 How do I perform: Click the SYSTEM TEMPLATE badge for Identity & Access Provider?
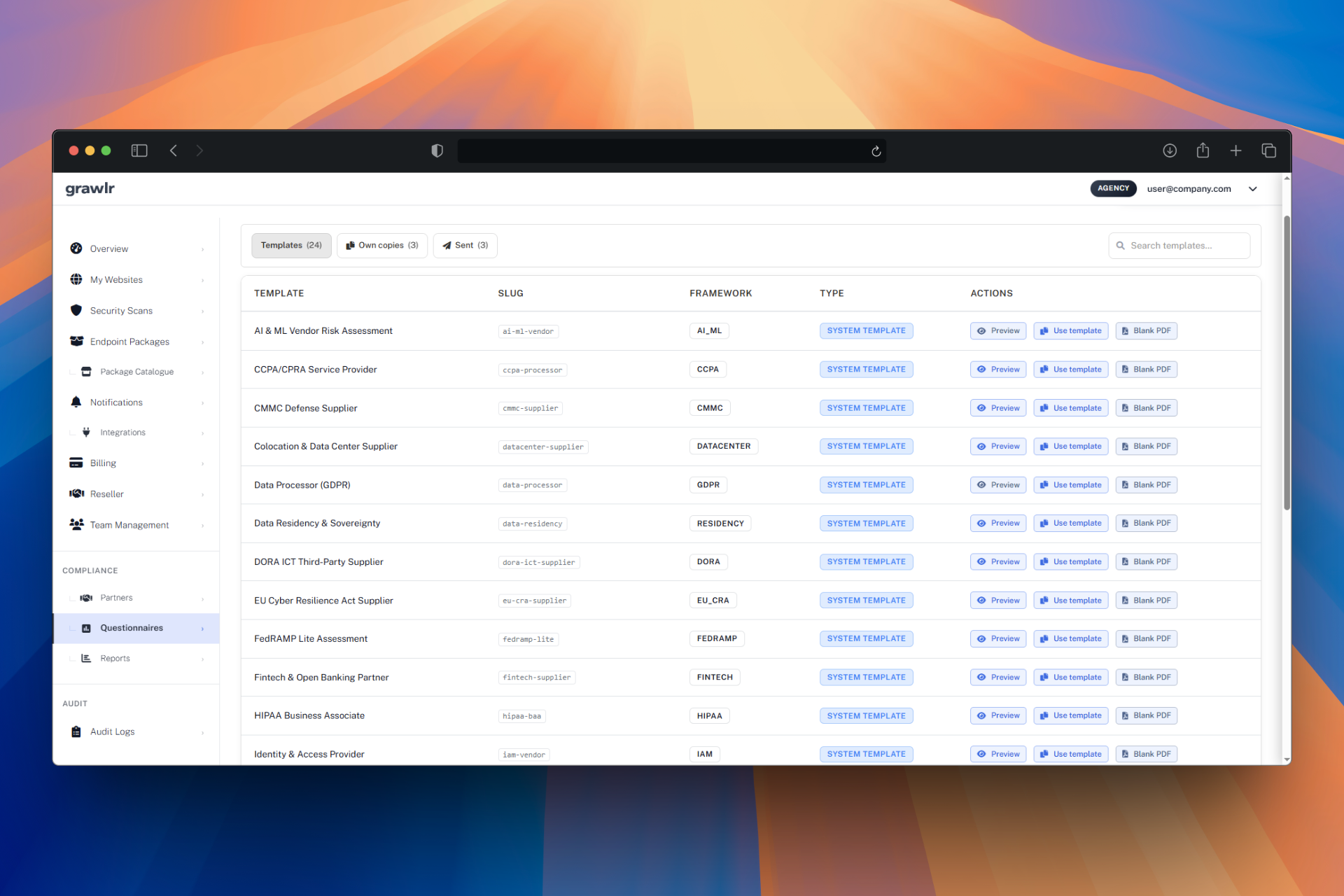(867, 754)
